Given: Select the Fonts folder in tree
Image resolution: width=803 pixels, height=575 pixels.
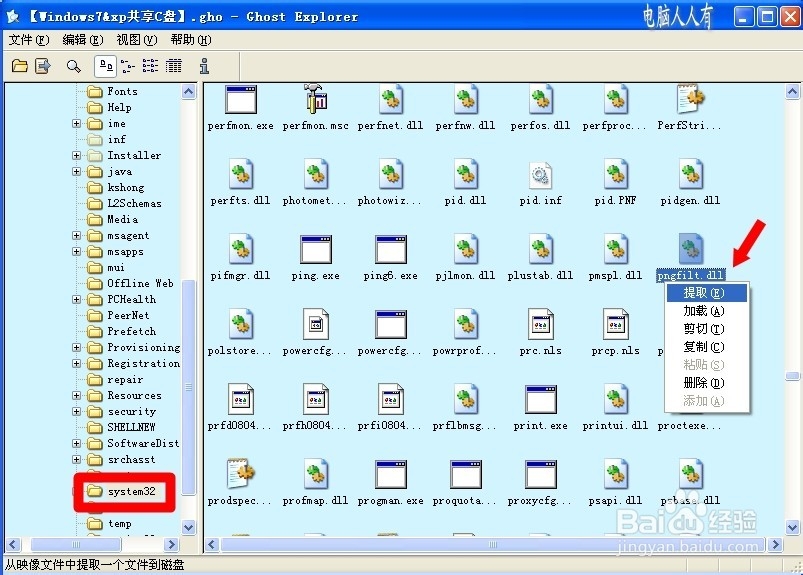Looking at the screenshot, I should pos(122,91).
